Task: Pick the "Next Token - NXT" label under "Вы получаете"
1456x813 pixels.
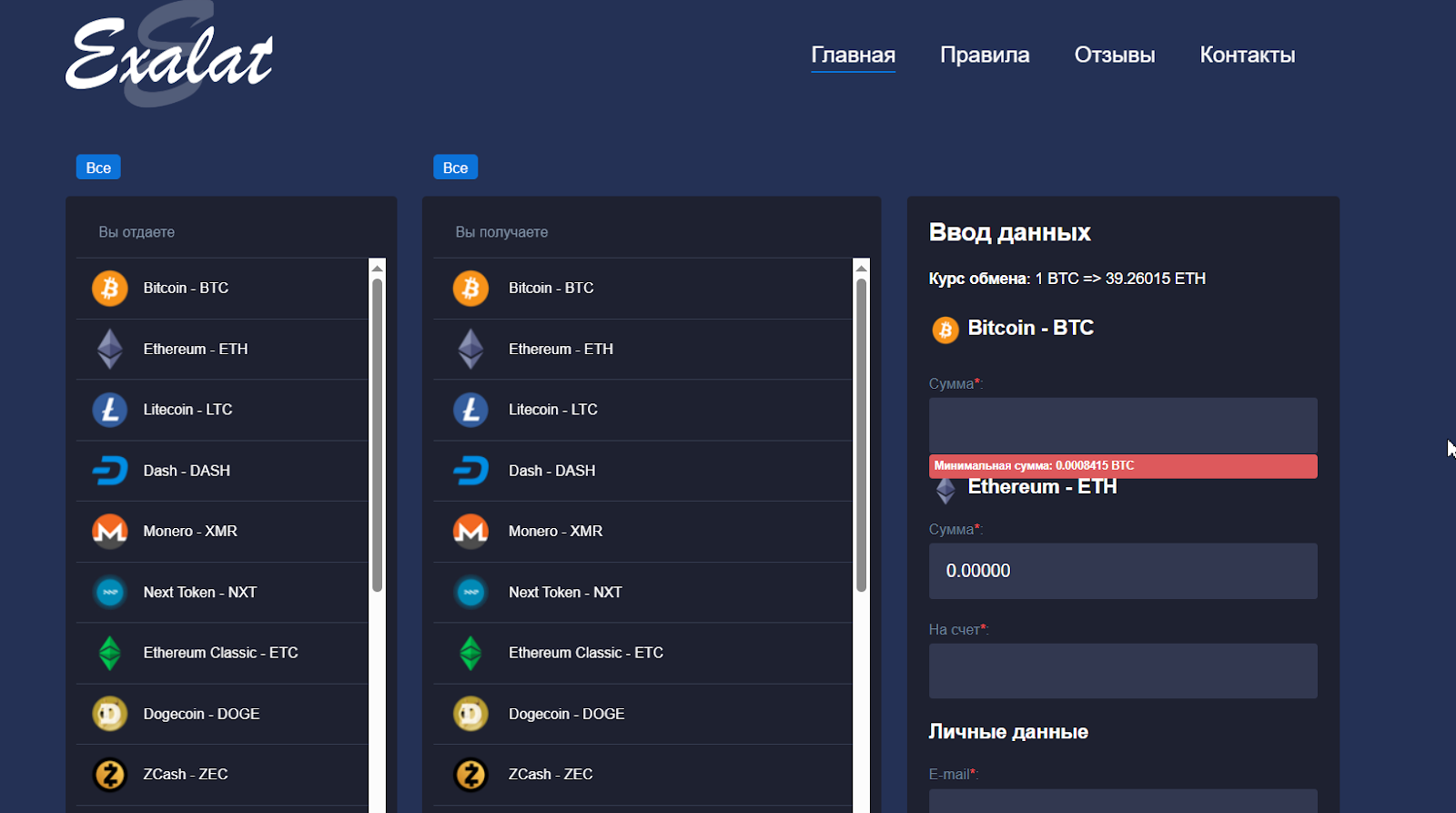Action: coord(566,592)
